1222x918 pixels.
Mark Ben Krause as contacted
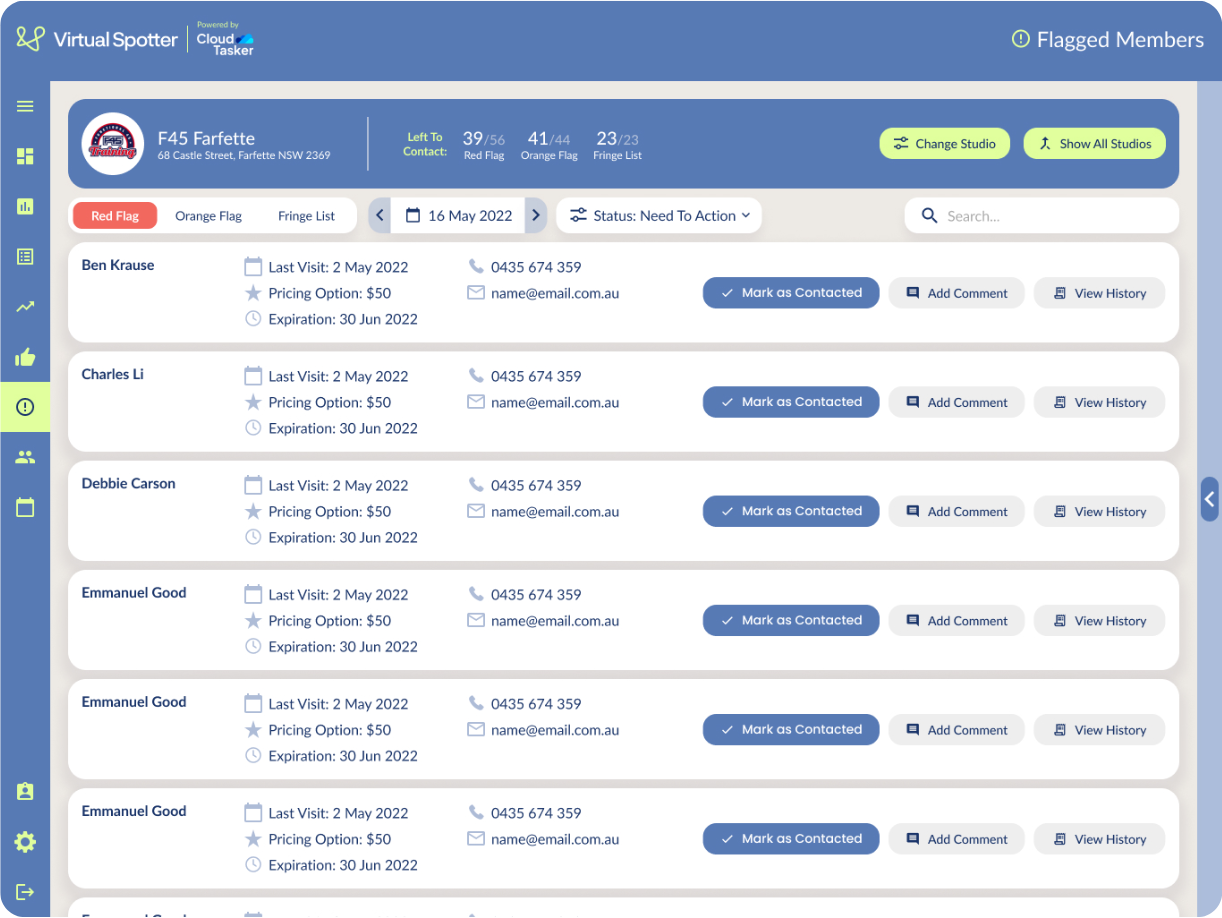pos(791,293)
